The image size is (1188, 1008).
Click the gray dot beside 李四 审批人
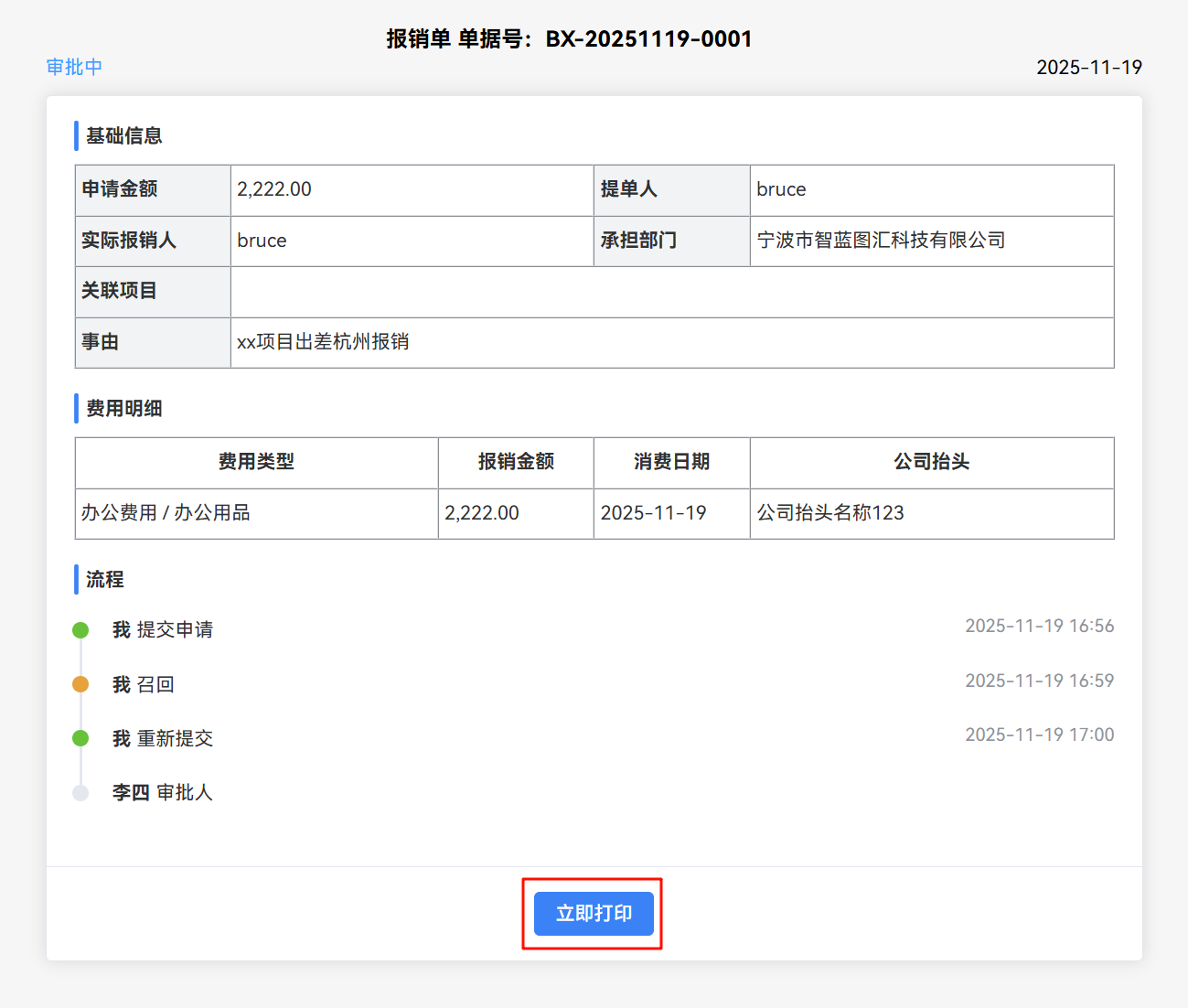80,793
